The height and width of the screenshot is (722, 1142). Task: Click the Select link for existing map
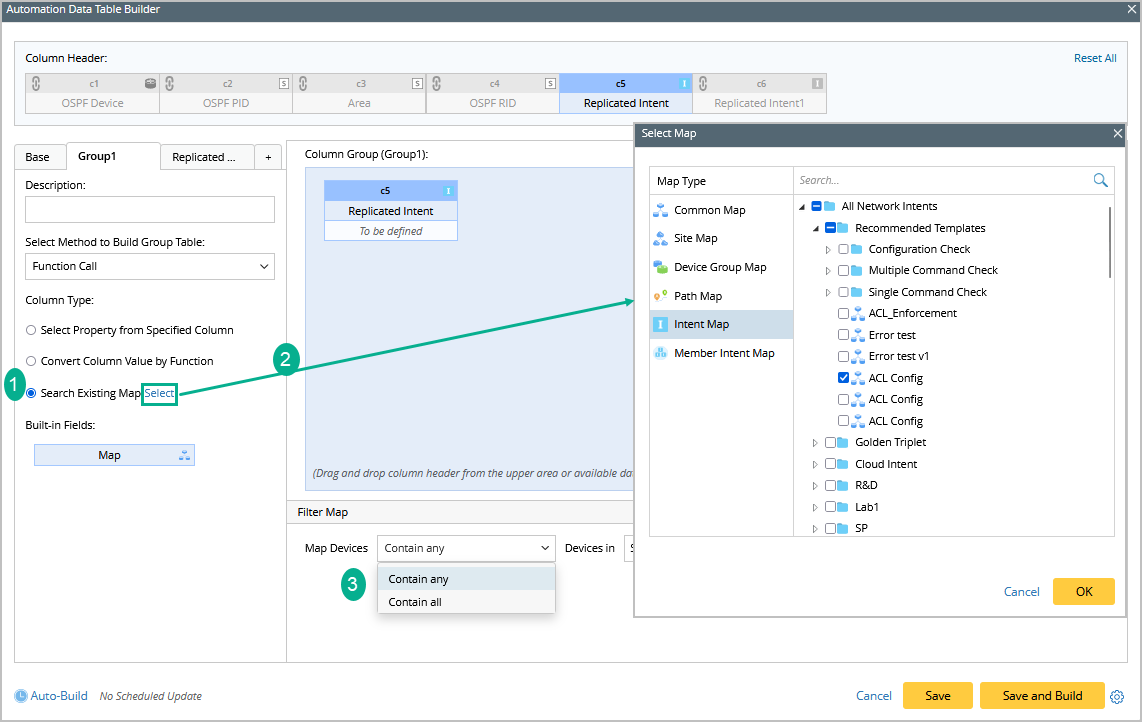160,393
